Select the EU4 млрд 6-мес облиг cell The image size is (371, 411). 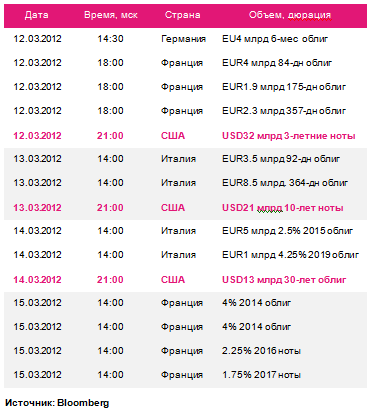point(275,39)
